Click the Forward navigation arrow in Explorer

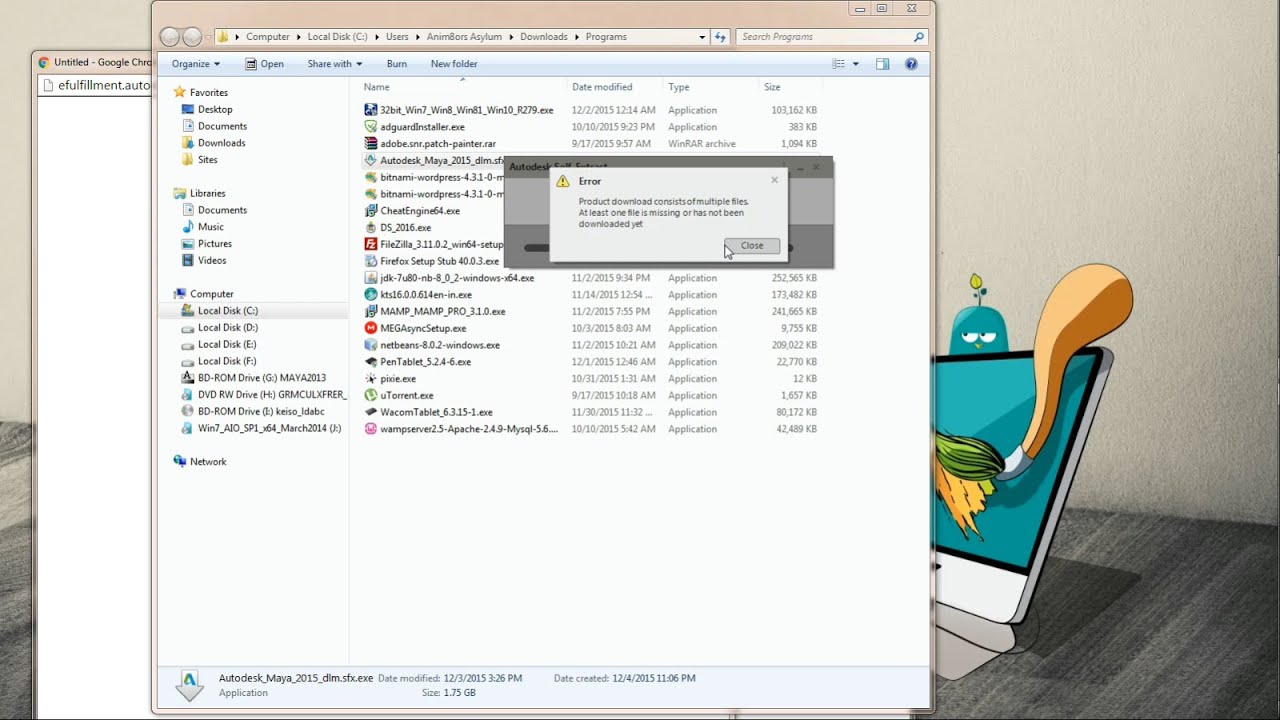[x=192, y=37]
